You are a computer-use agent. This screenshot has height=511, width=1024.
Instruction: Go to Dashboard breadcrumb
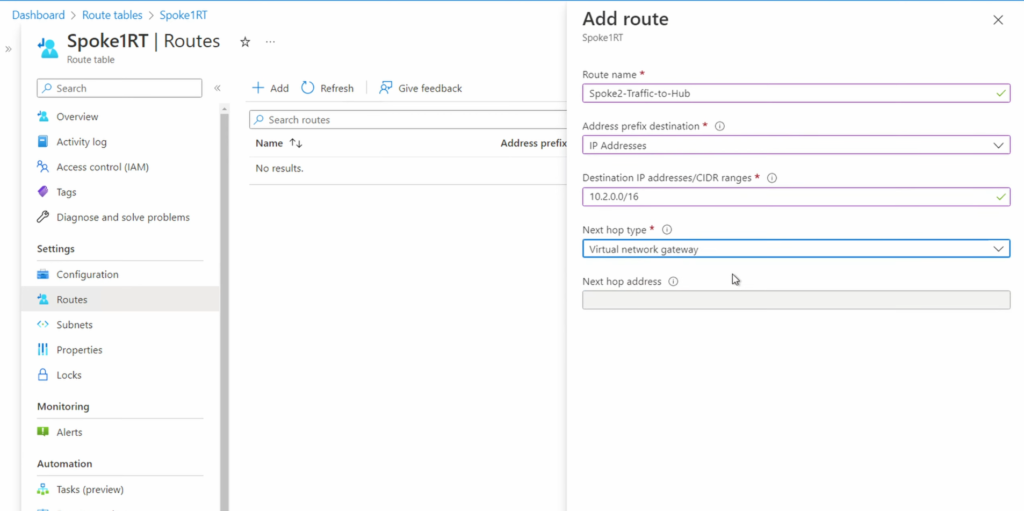(39, 15)
